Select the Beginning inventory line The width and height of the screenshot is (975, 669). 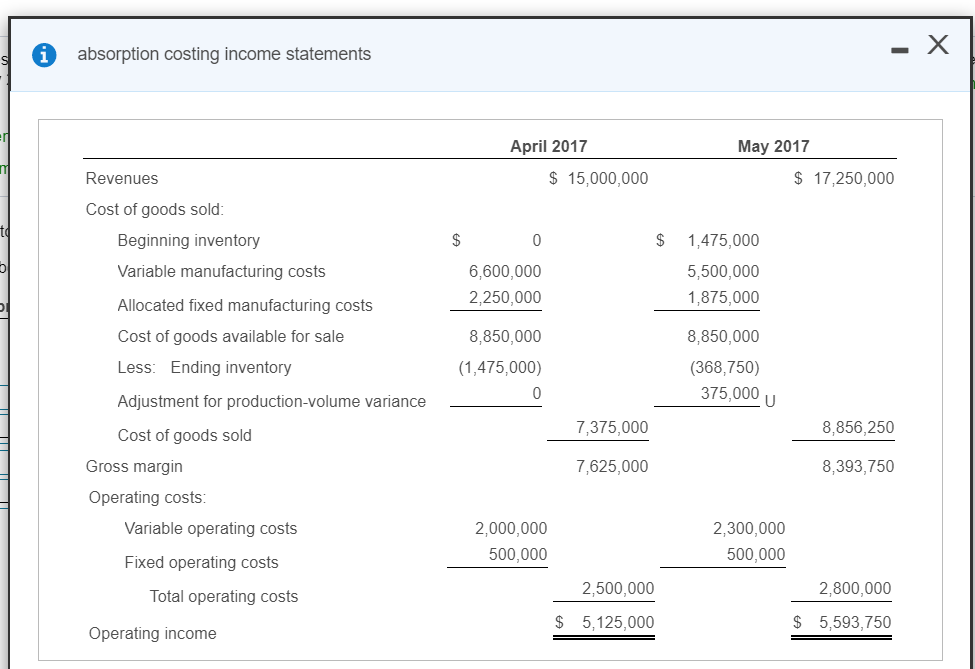(188, 240)
